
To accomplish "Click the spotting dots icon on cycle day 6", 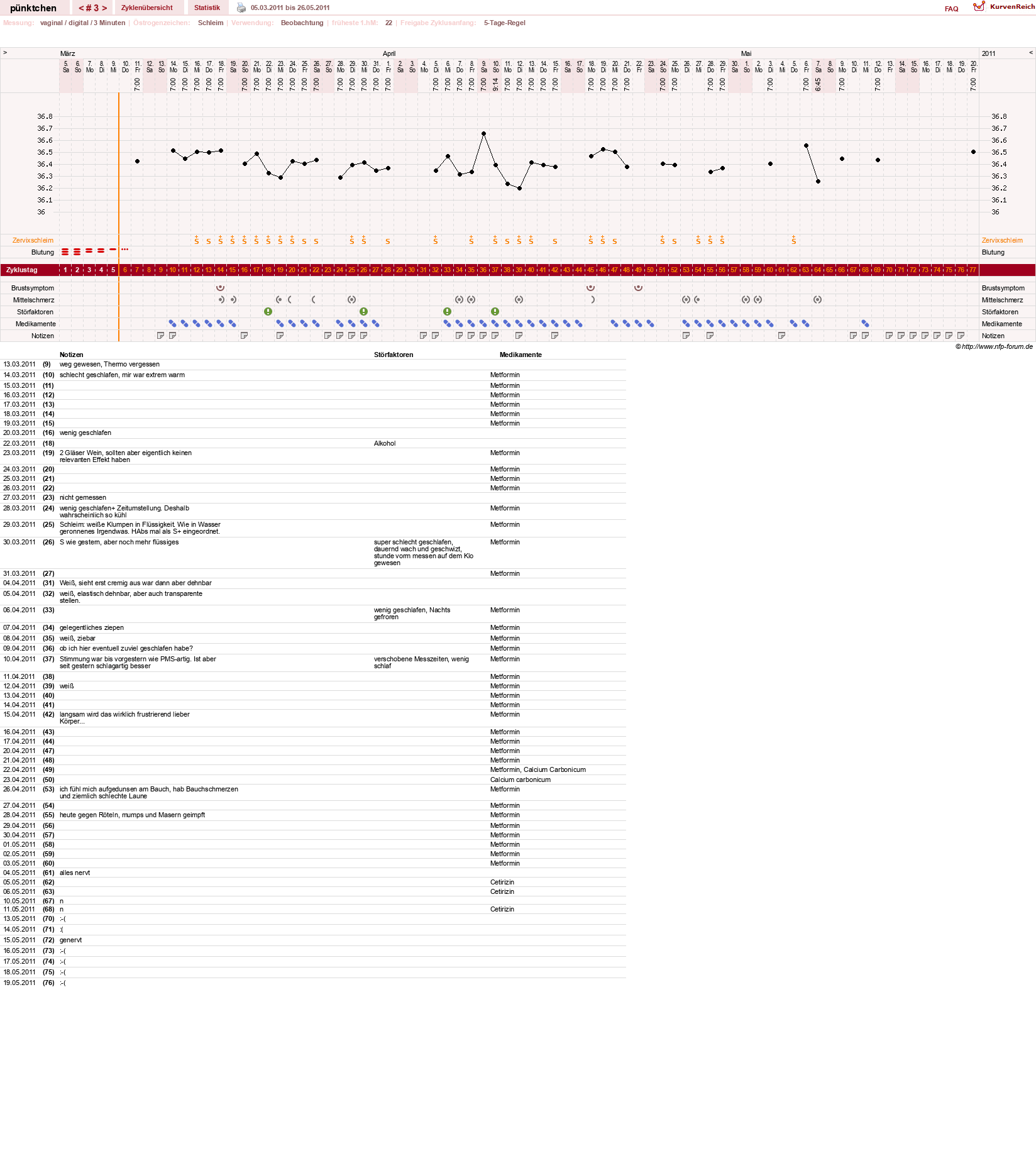I will coord(125,250).
